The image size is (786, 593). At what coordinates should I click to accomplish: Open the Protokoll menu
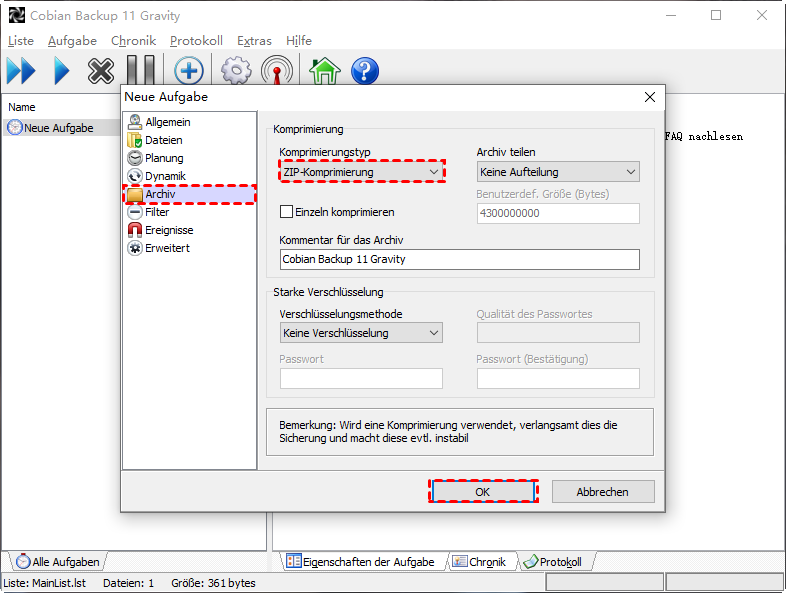(x=196, y=41)
